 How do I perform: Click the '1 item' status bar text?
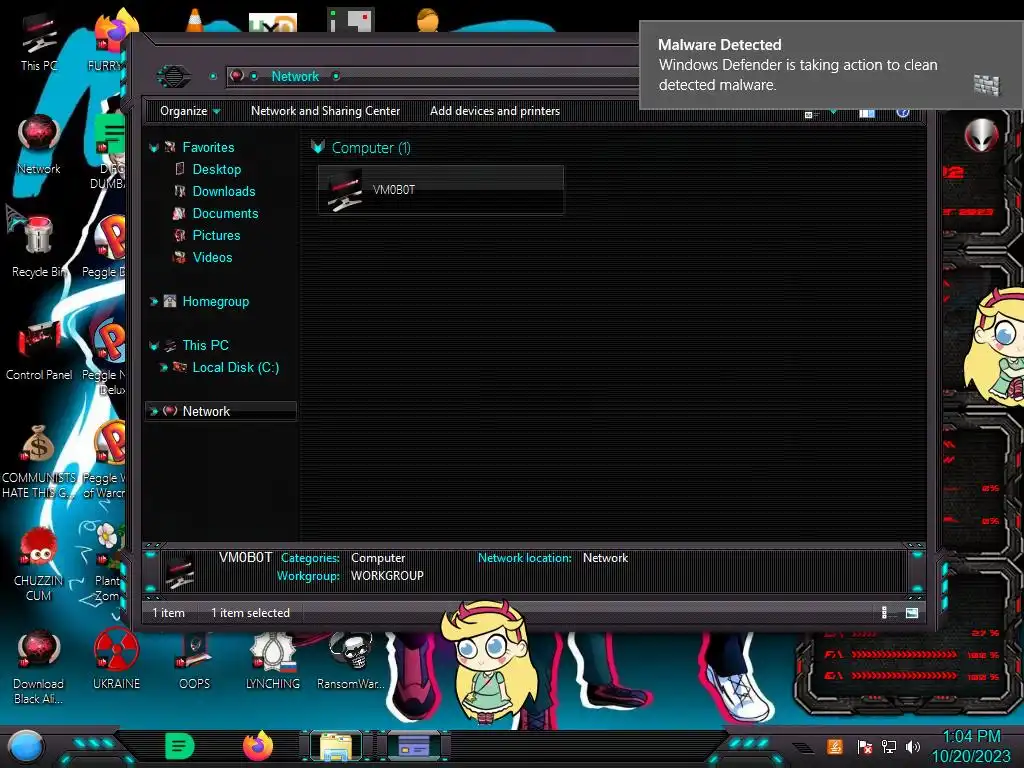click(x=168, y=613)
